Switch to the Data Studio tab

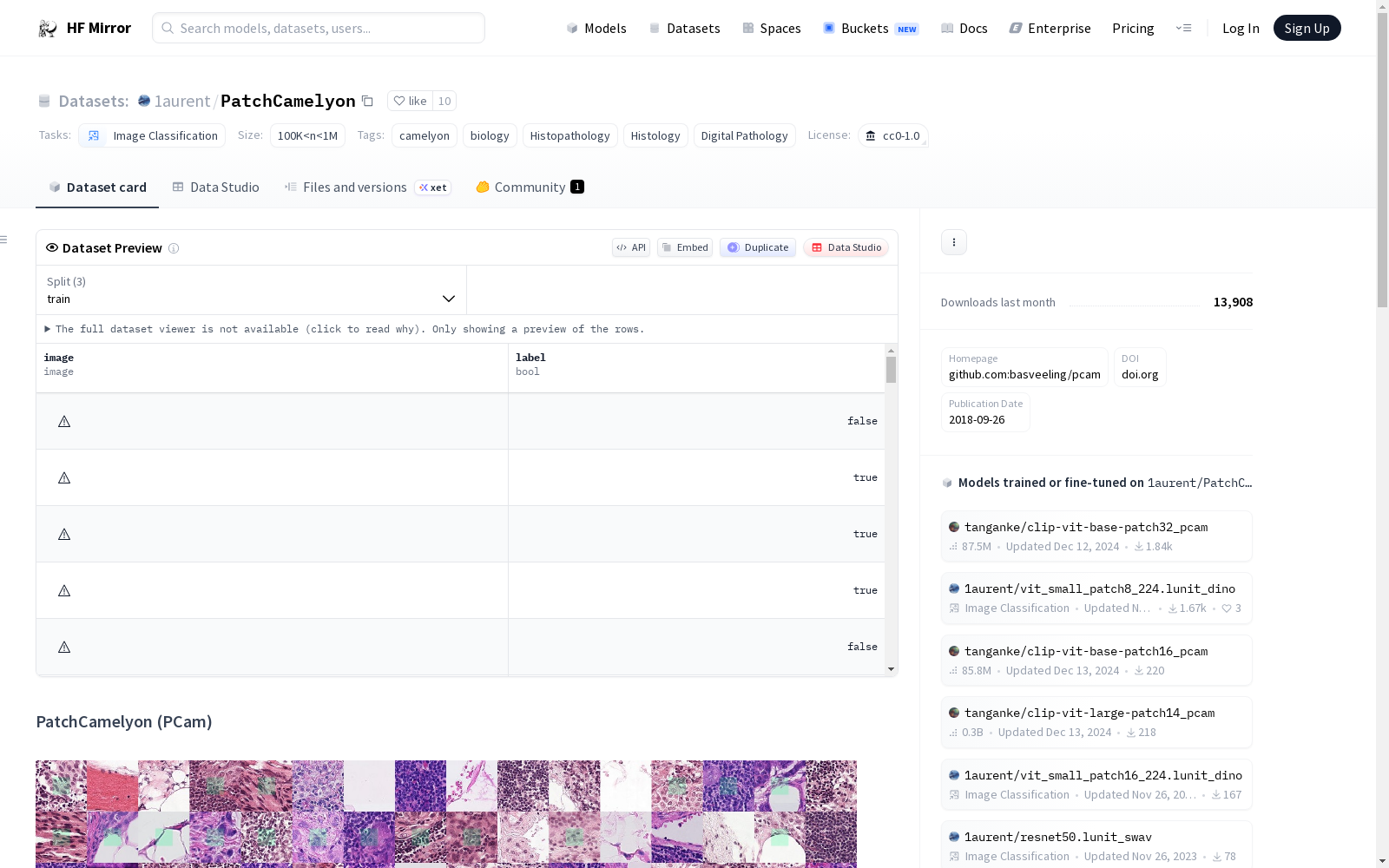pos(215,187)
